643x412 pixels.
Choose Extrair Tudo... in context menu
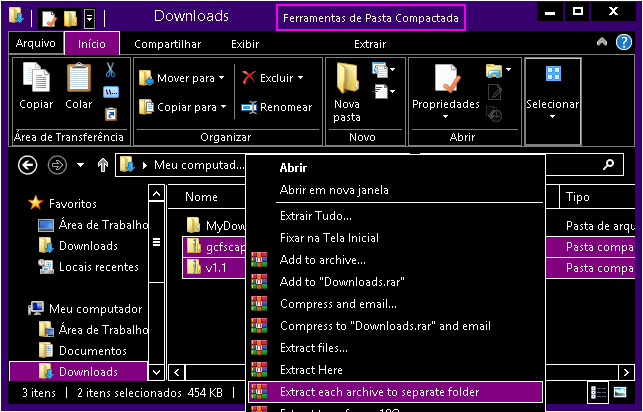tap(395, 216)
